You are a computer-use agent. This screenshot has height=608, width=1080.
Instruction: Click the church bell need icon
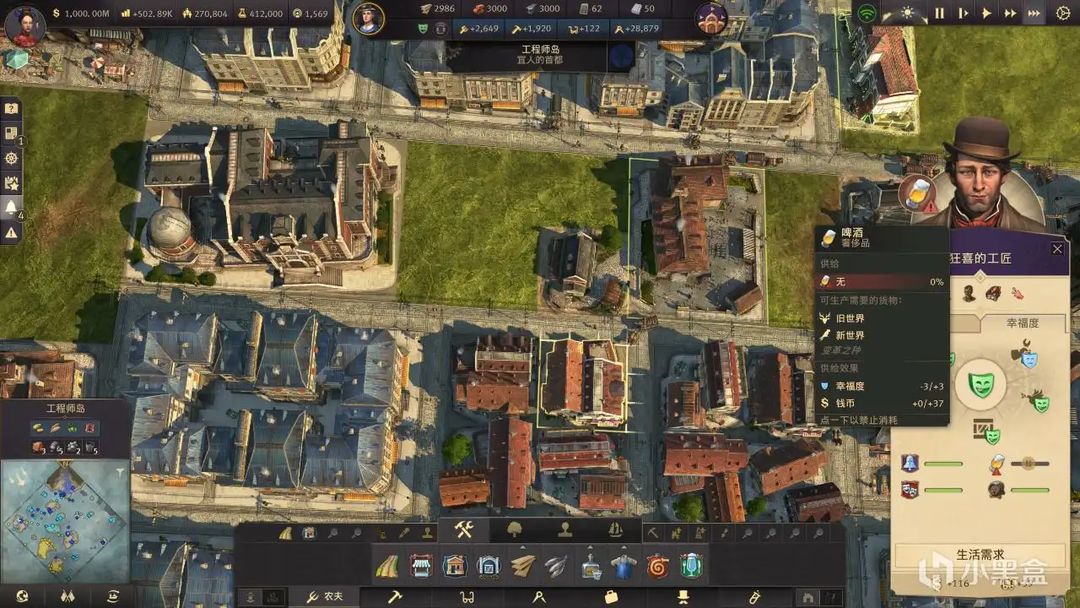[x=910, y=463]
